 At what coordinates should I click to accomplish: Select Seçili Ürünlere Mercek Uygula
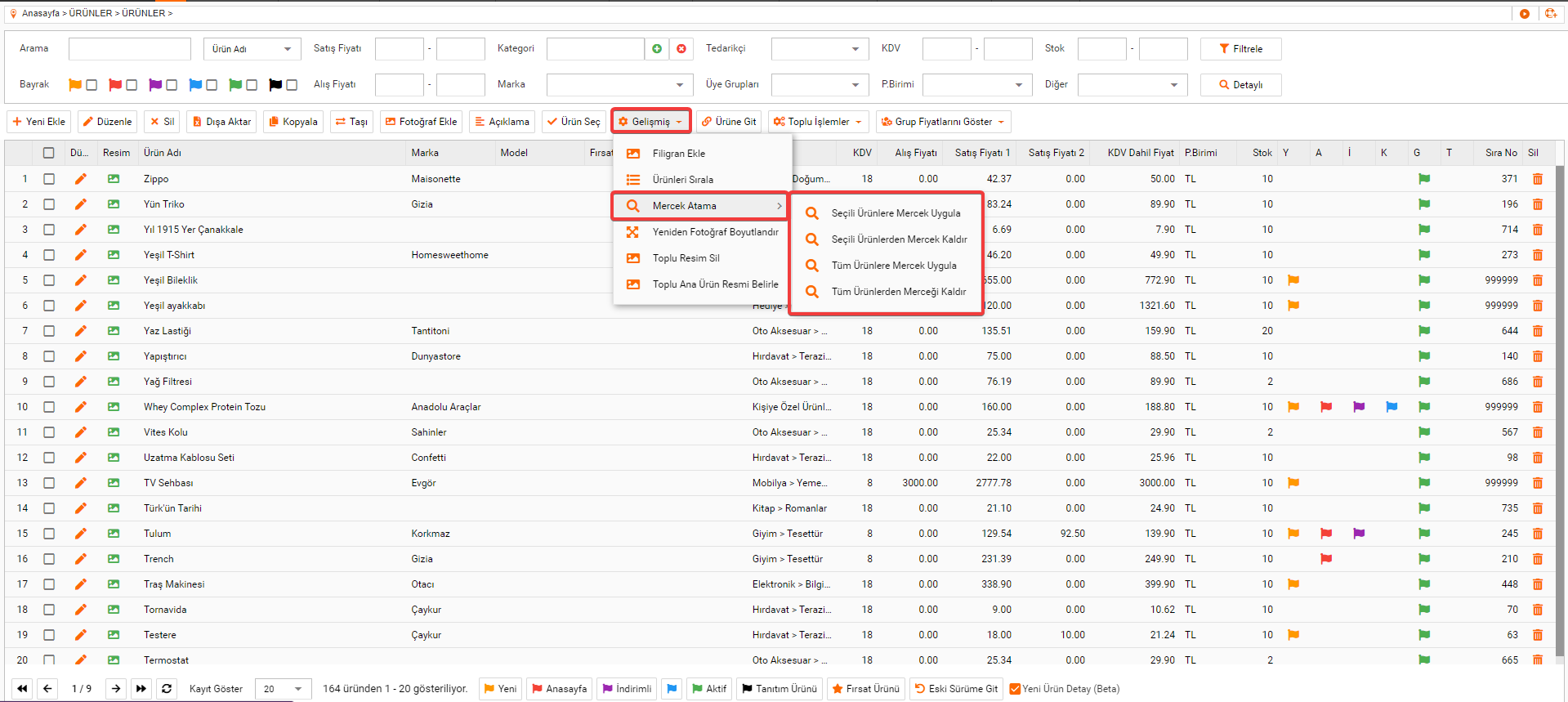point(887,213)
